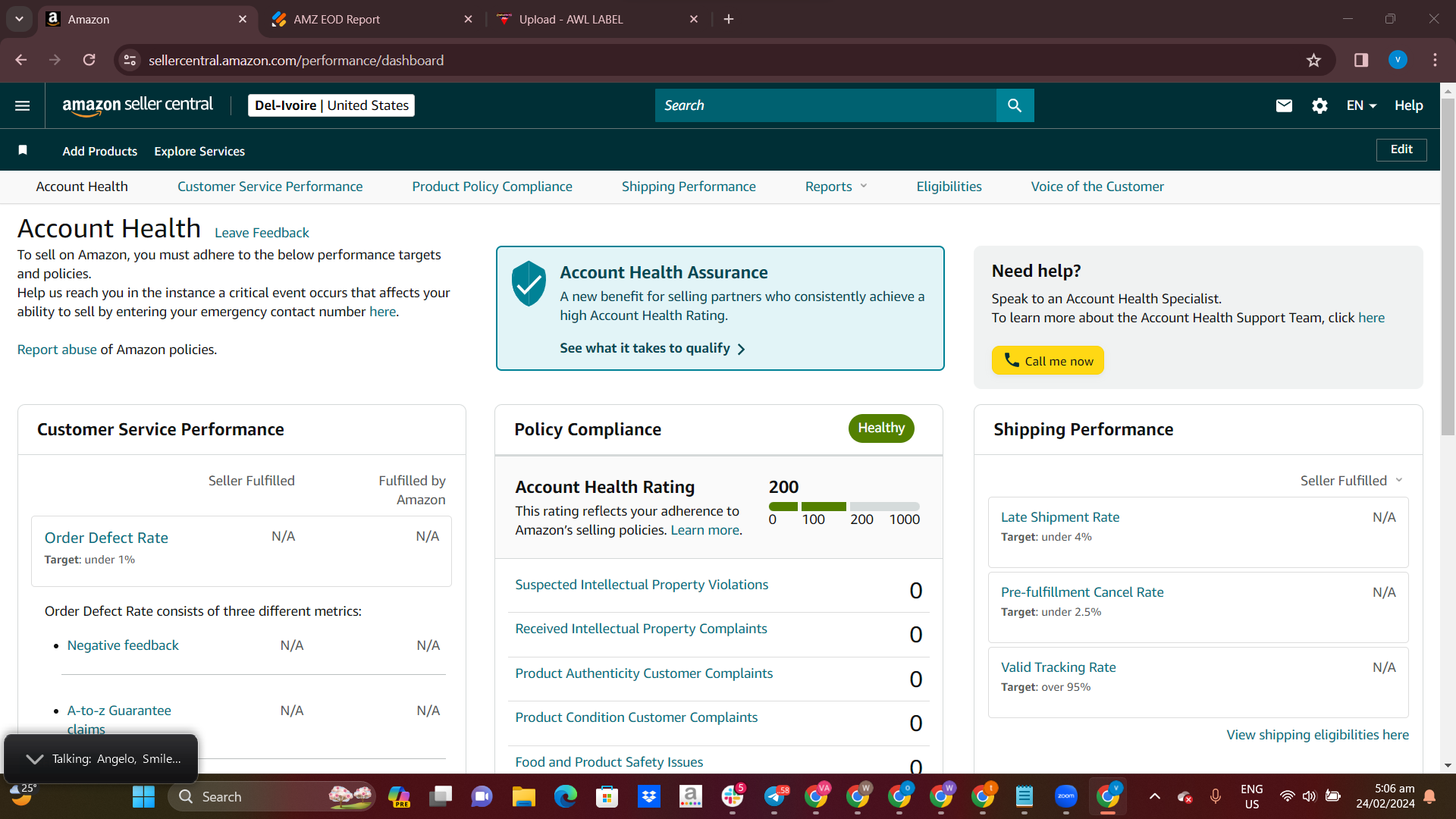Click the Call me now button
1456x819 pixels.
(1047, 361)
